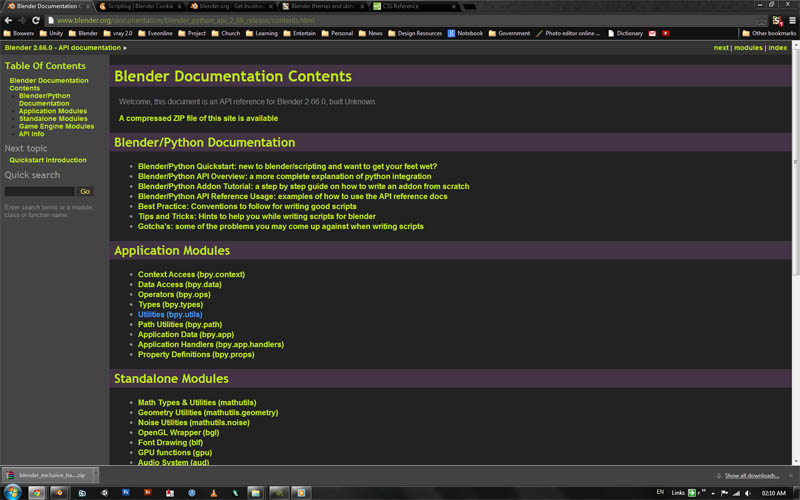Open the compressed ZIP file link

pos(198,118)
